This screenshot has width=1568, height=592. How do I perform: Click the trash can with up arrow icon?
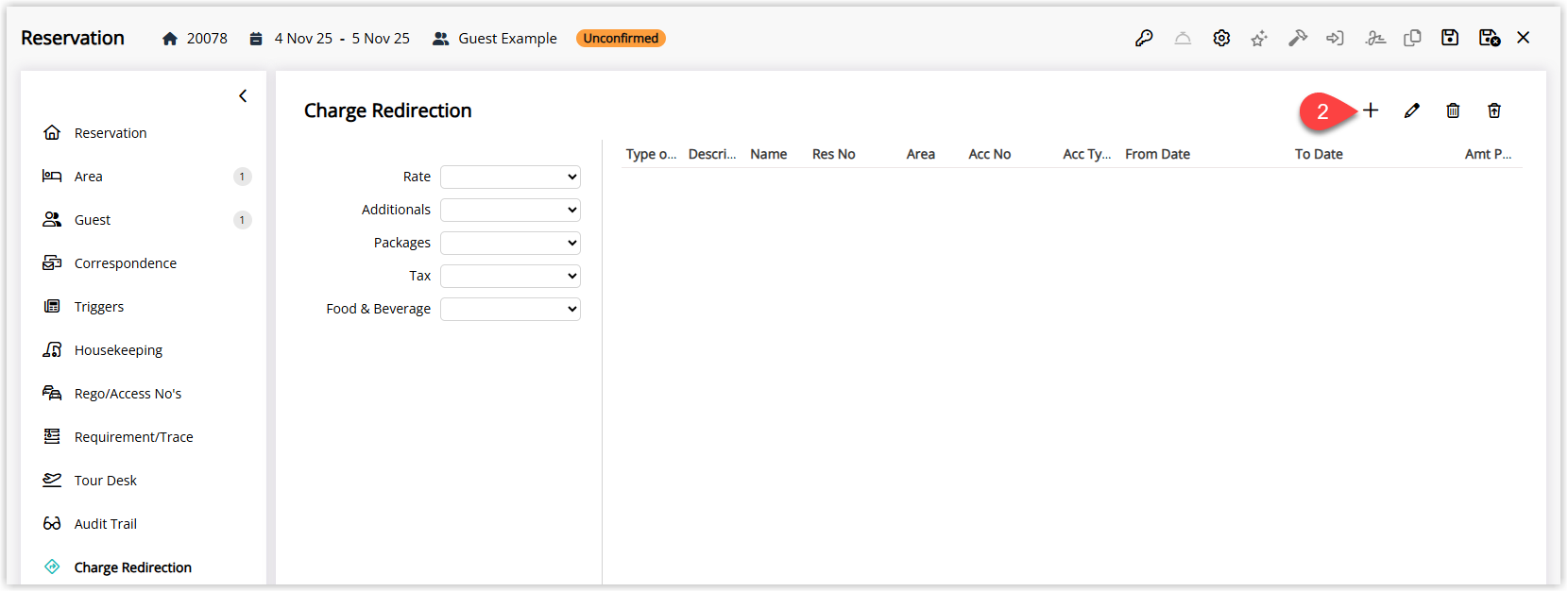[x=1494, y=110]
